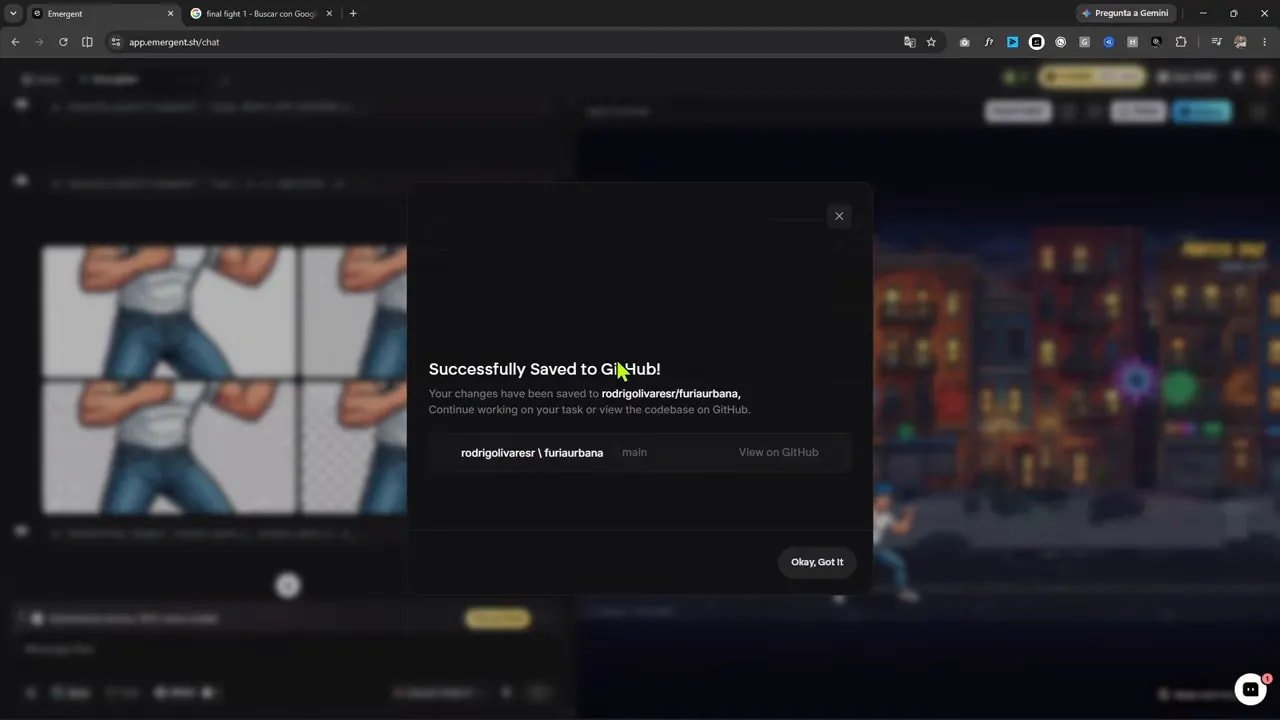The height and width of the screenshot is (720, 1280).
Task: Open the gray H extension icon
Action: tap(1133, 42)
